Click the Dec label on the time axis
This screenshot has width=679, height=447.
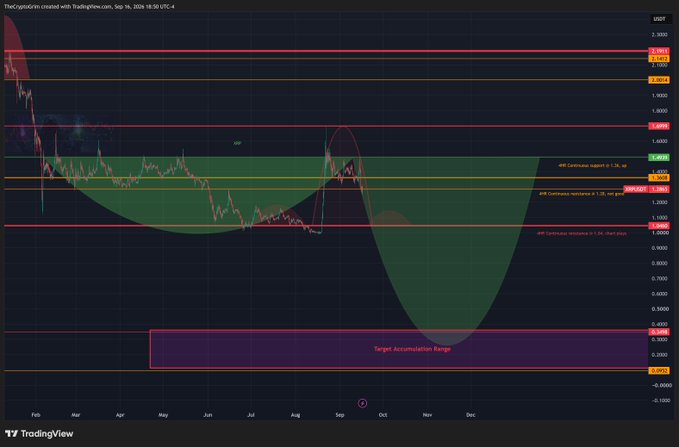(471, 415)
